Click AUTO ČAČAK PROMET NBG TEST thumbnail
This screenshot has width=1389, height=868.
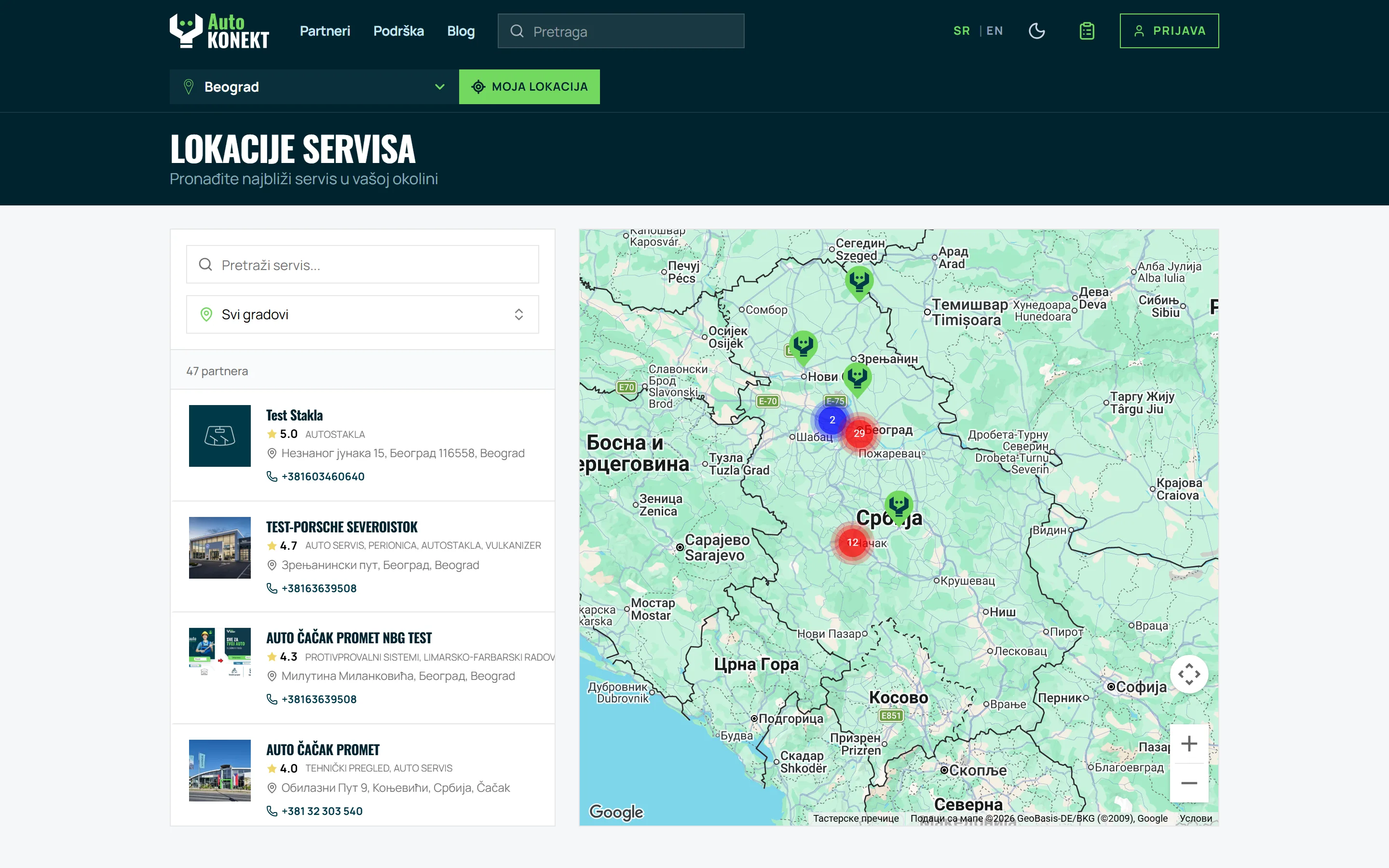[220, 658]
